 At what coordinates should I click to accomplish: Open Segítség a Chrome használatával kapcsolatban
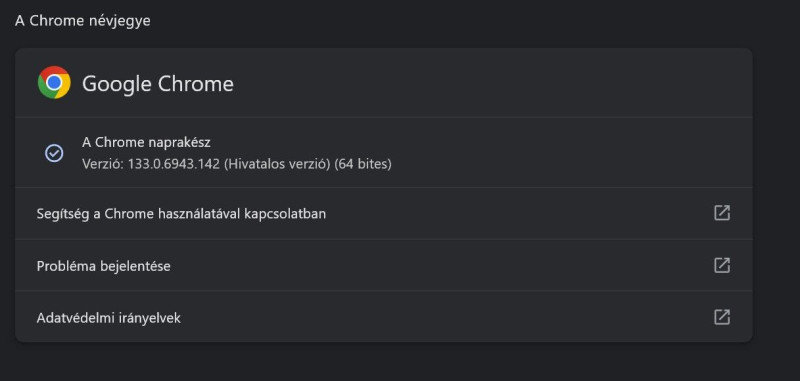(x=384, y=213)
